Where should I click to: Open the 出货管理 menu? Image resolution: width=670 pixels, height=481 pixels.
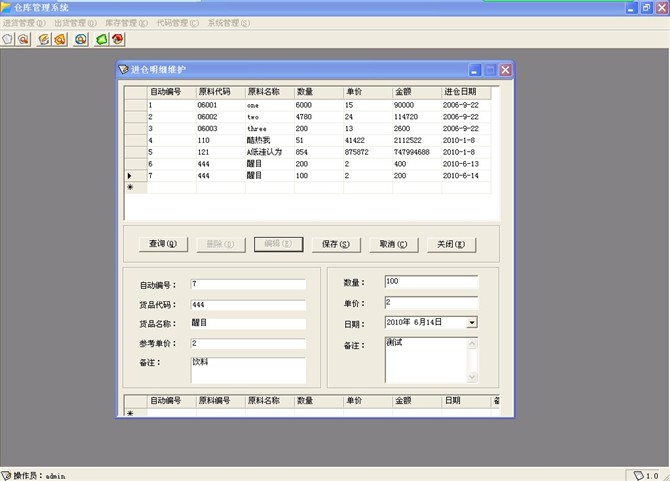(75, 23)
